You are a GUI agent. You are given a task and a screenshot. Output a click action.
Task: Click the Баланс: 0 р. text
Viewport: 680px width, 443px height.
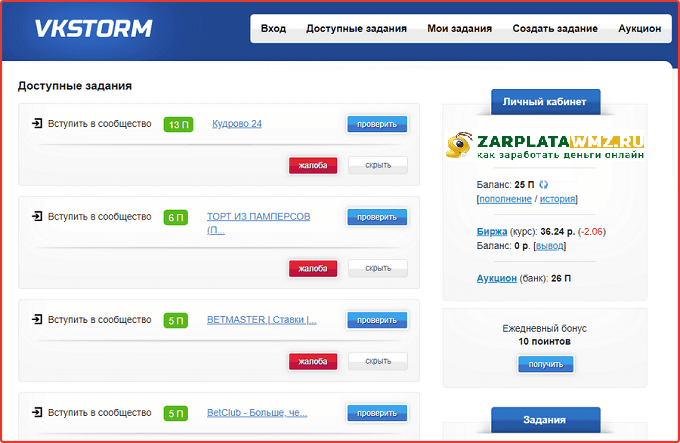503,246
